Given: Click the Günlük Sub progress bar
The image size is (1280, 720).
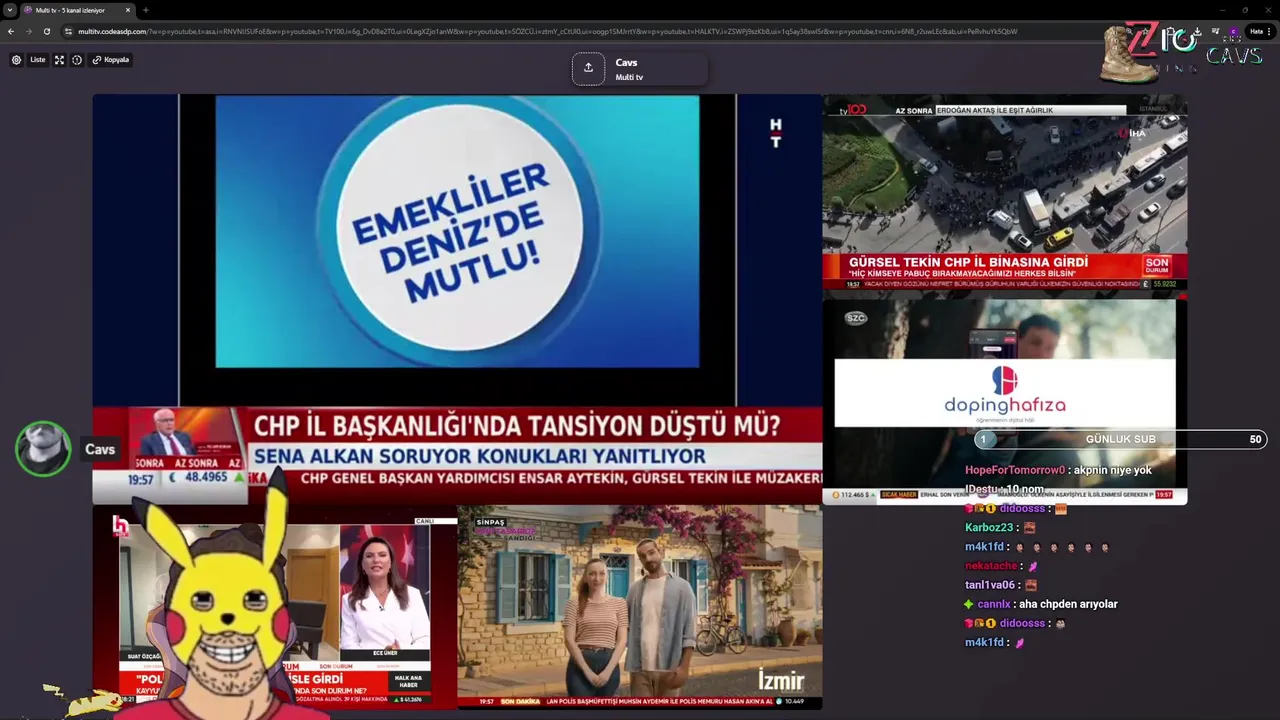Looking at the screenshot, I should [1121, 439].
